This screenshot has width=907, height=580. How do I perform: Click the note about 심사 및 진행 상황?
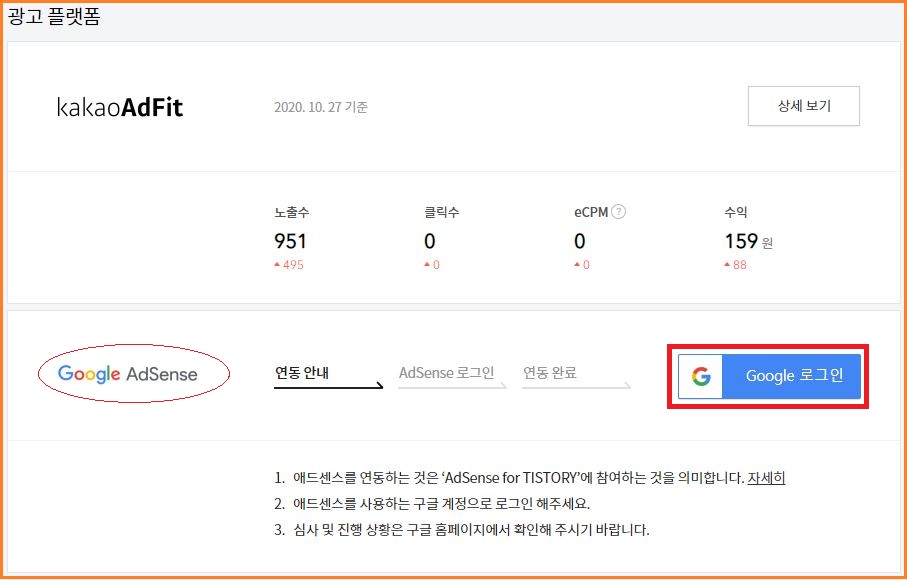click(x=462, y=530)
